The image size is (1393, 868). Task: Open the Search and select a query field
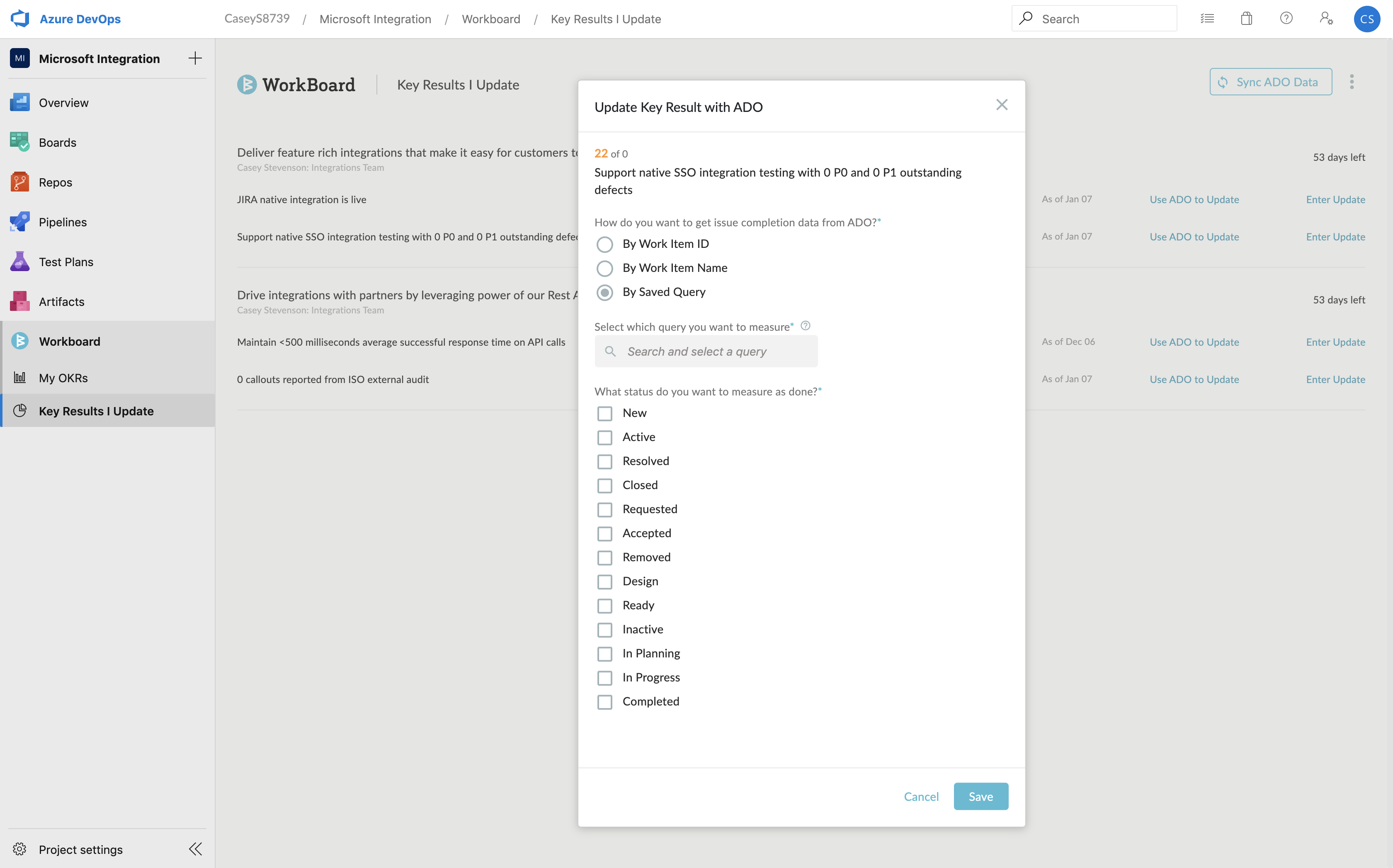point(706,352)
